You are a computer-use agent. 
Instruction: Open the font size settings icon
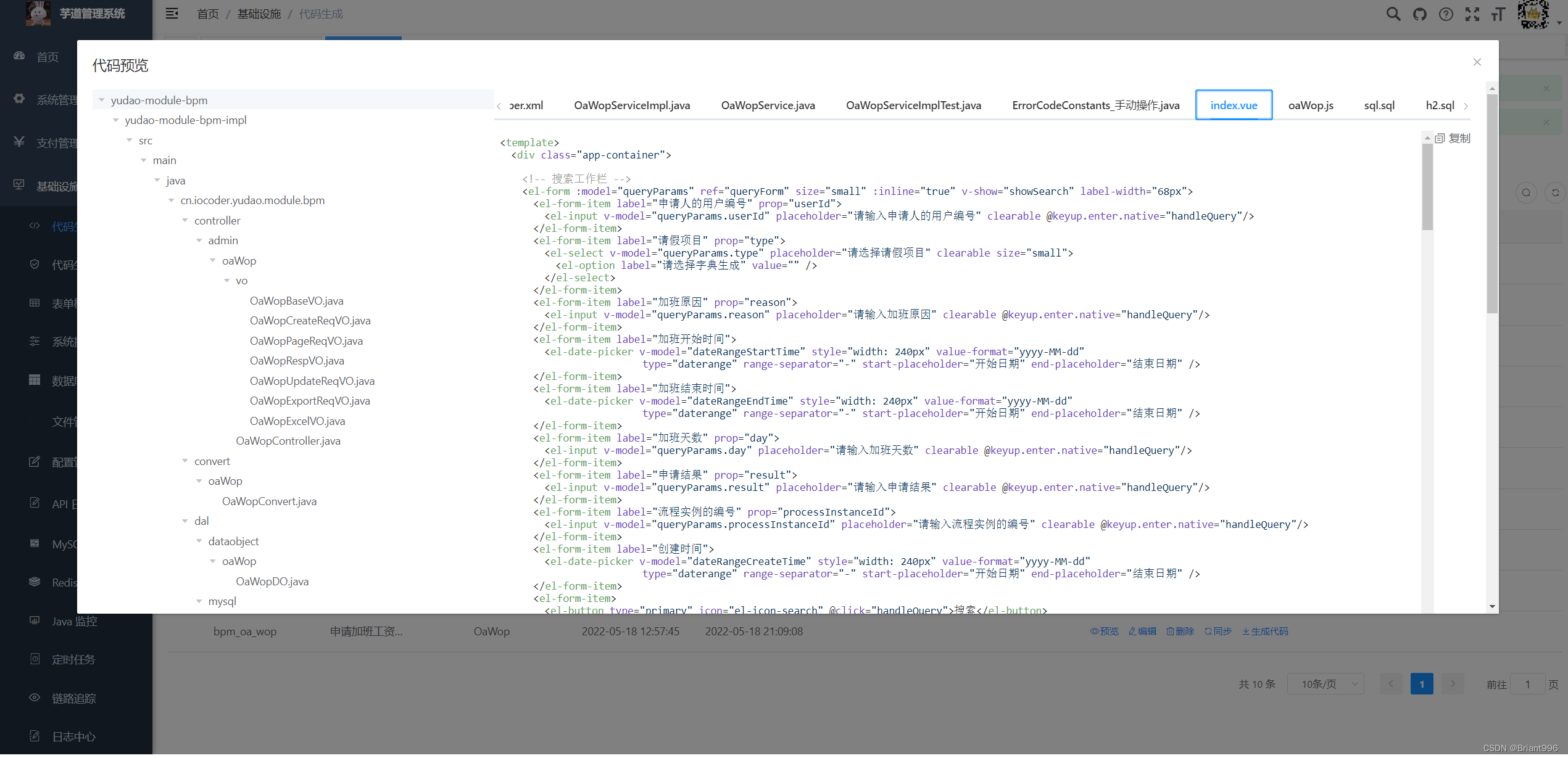(1498, 14)
